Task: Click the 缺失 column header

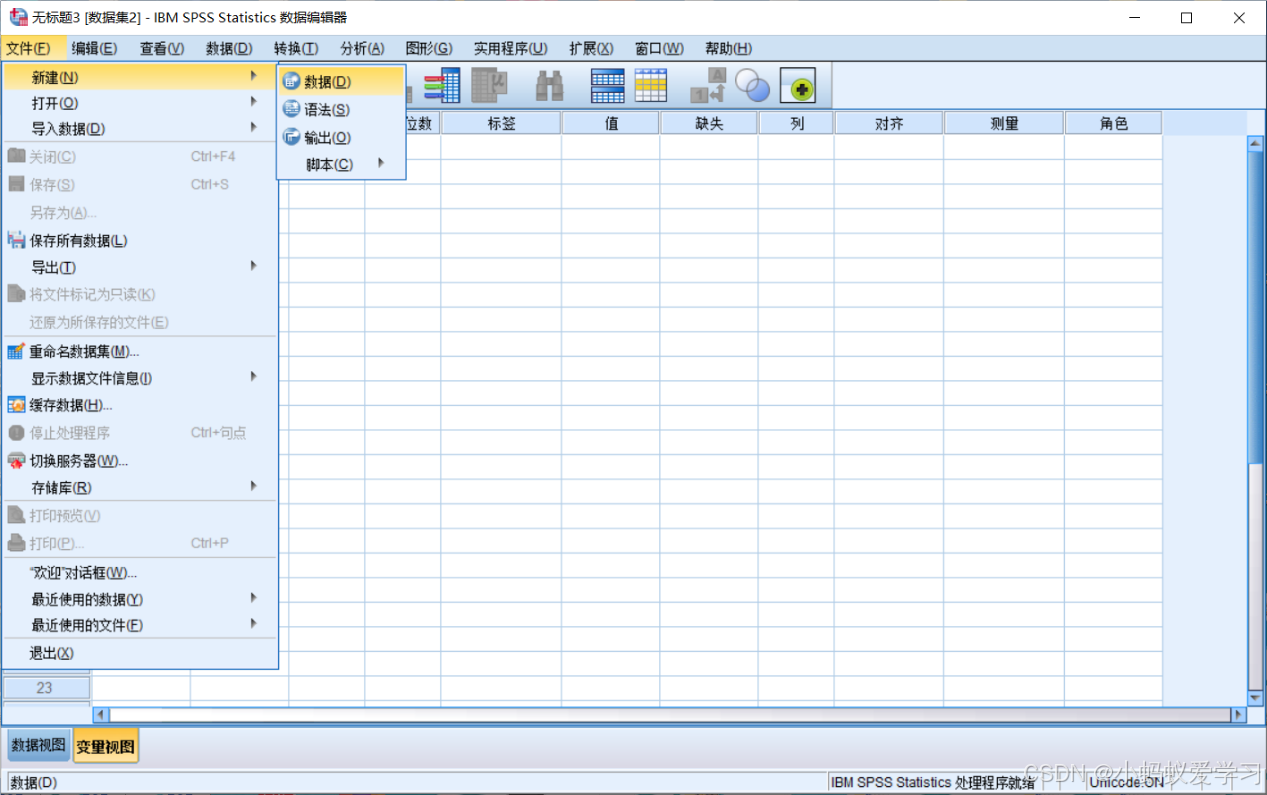Action: [x=709, y=123]
